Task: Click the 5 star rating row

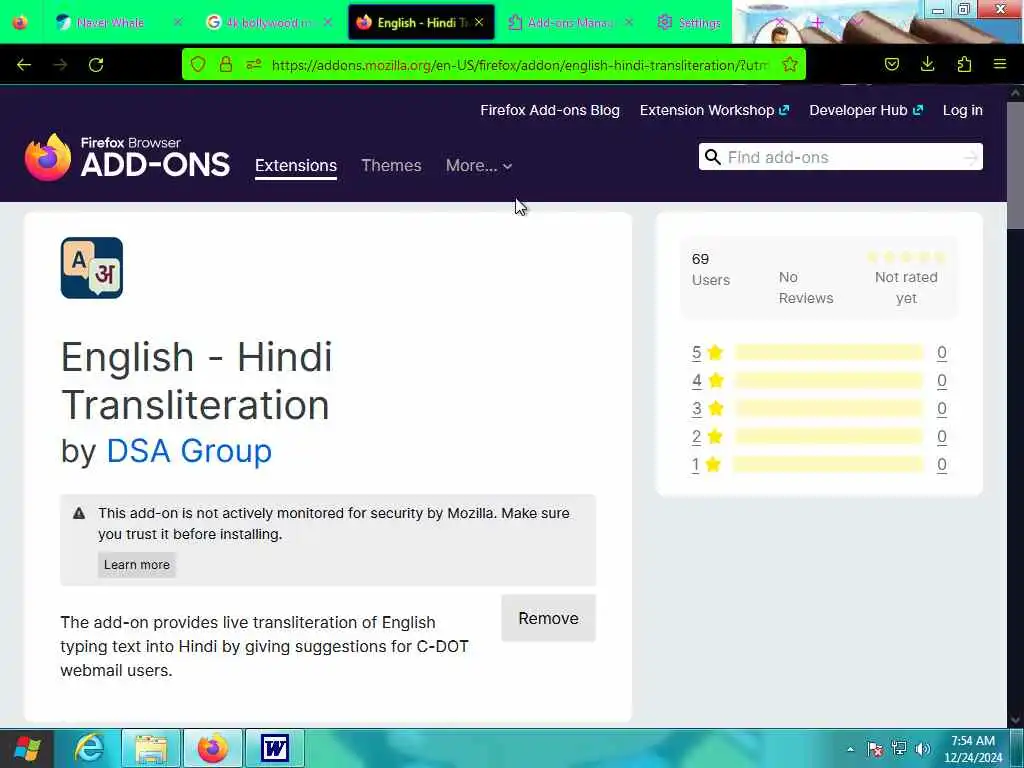Action: point(819,353)
